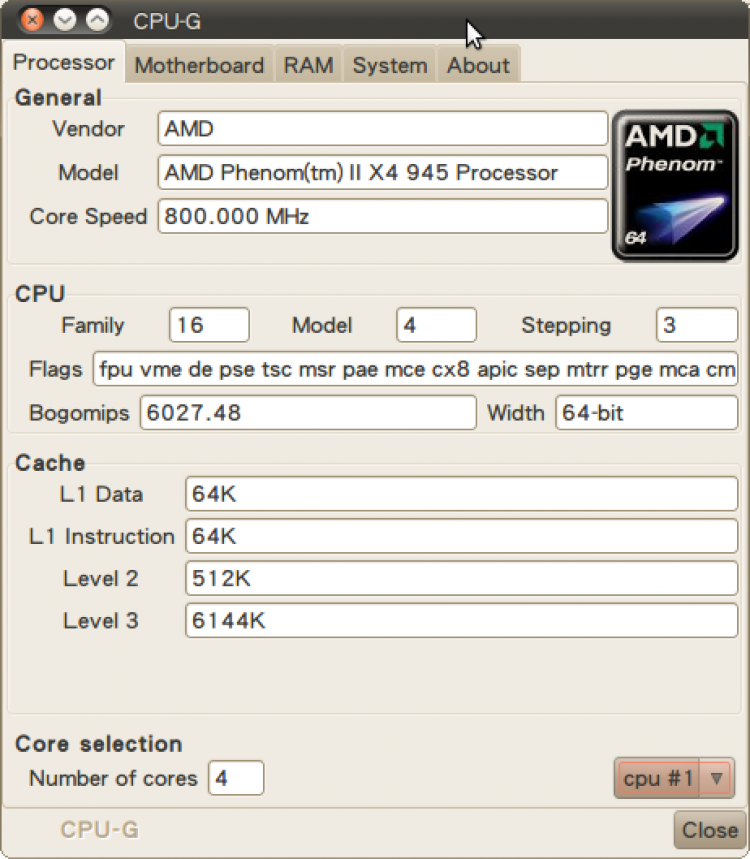Click the Core selection heading

(99, 744)
